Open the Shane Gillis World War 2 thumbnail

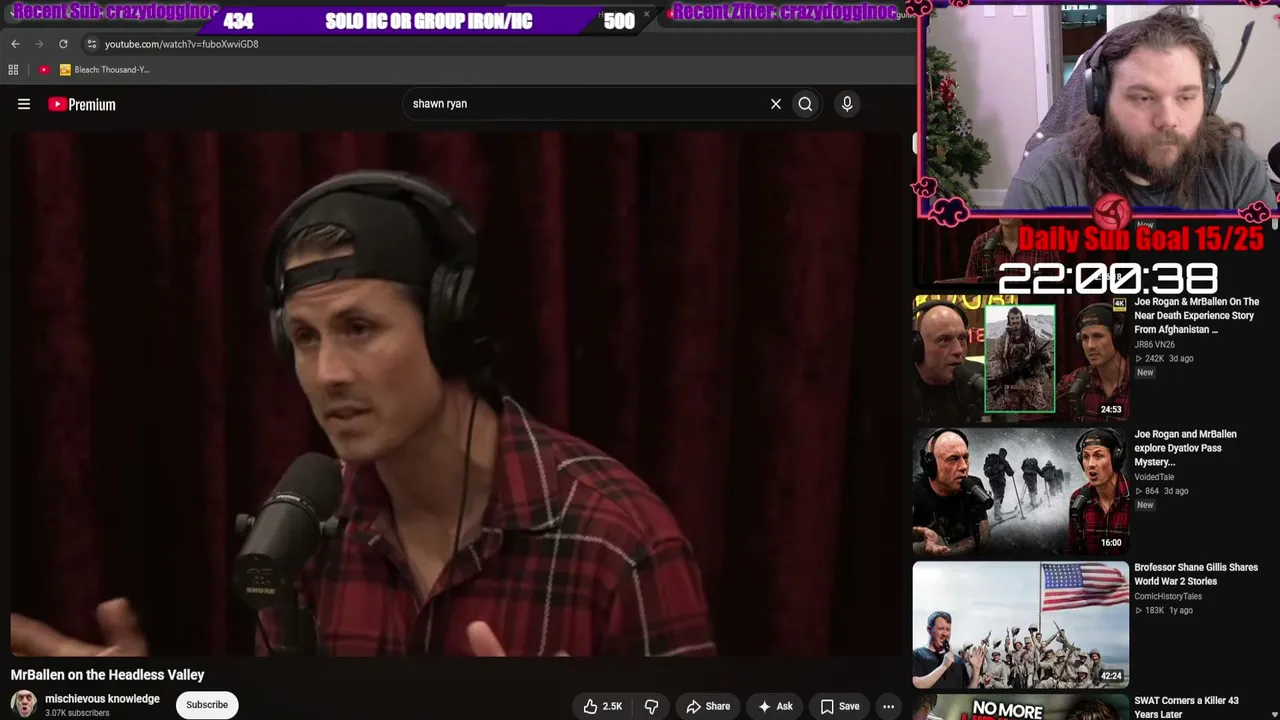(1020, 624)
